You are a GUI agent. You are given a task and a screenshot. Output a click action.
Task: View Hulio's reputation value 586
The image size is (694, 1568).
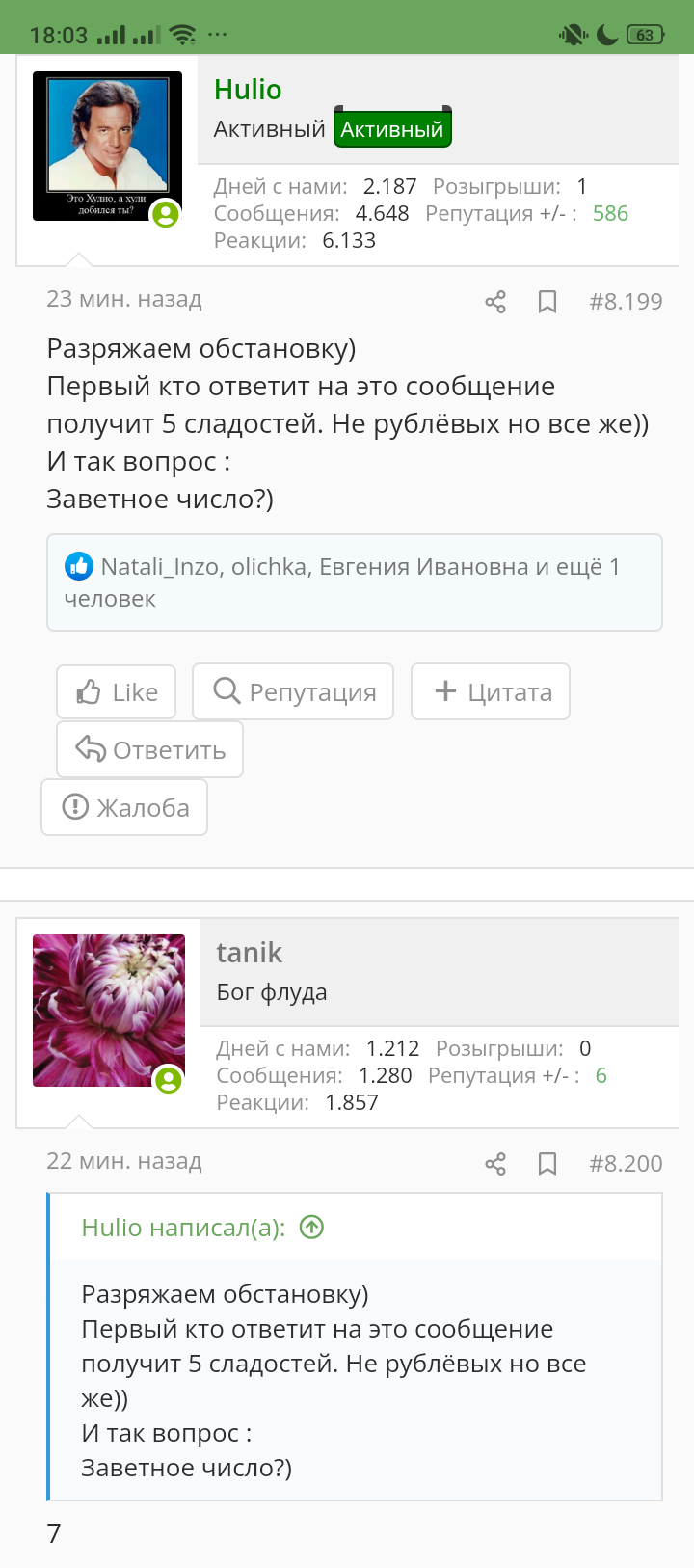(x=610, y=213)
